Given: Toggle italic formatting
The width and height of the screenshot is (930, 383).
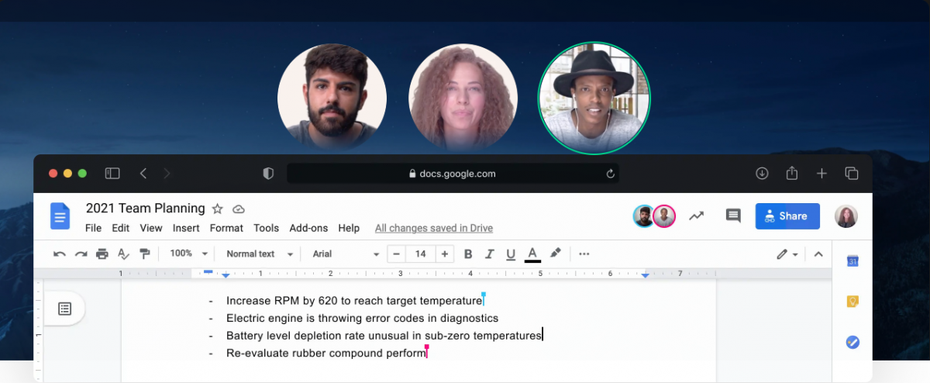Looking at the screenshot, I should pos(489,254).
